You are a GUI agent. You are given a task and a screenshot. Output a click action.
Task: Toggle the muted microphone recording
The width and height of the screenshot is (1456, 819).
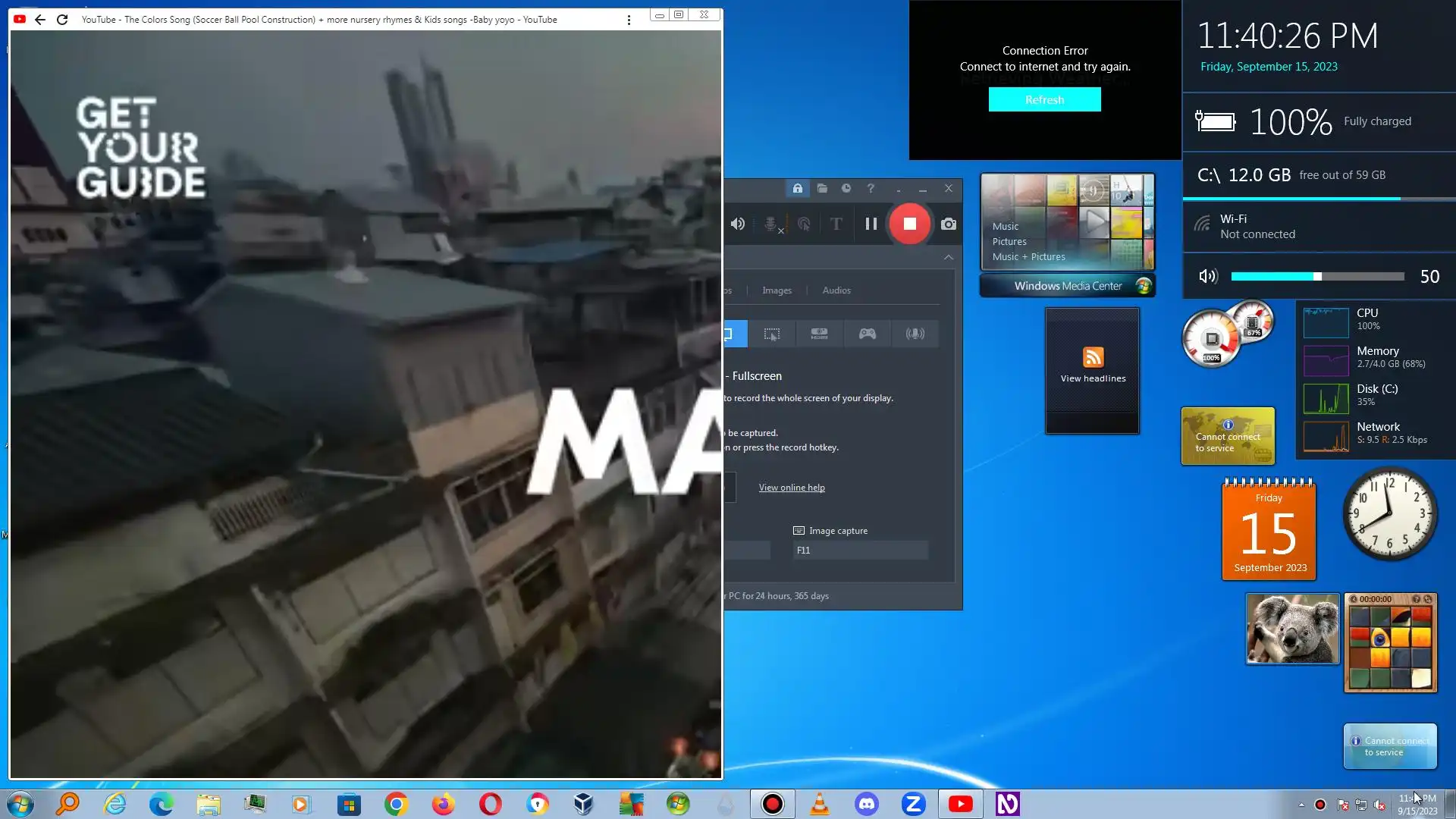[x=771, y=224]
